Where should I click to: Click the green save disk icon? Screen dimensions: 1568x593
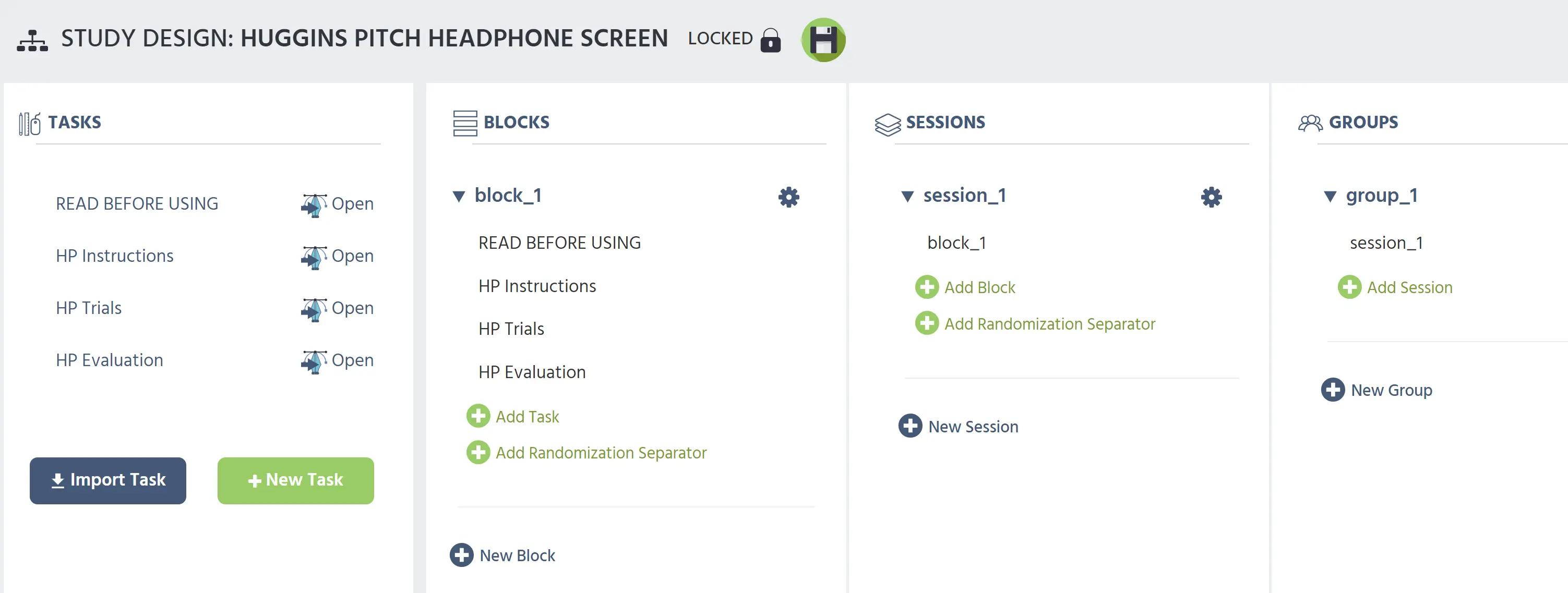point(823,40)
